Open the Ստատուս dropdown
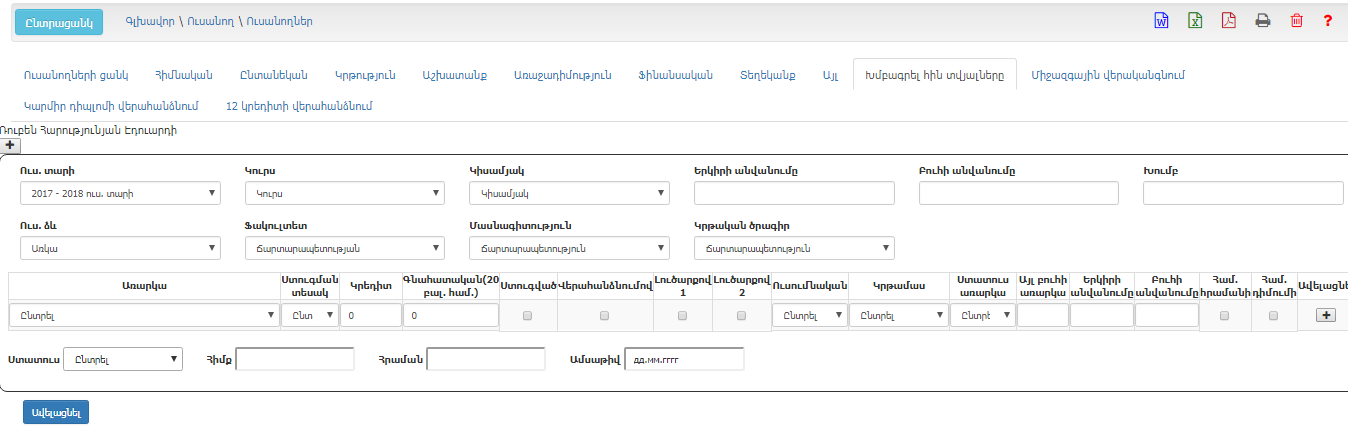This screenshot has height=429, width=1348. tap(122, 359)
